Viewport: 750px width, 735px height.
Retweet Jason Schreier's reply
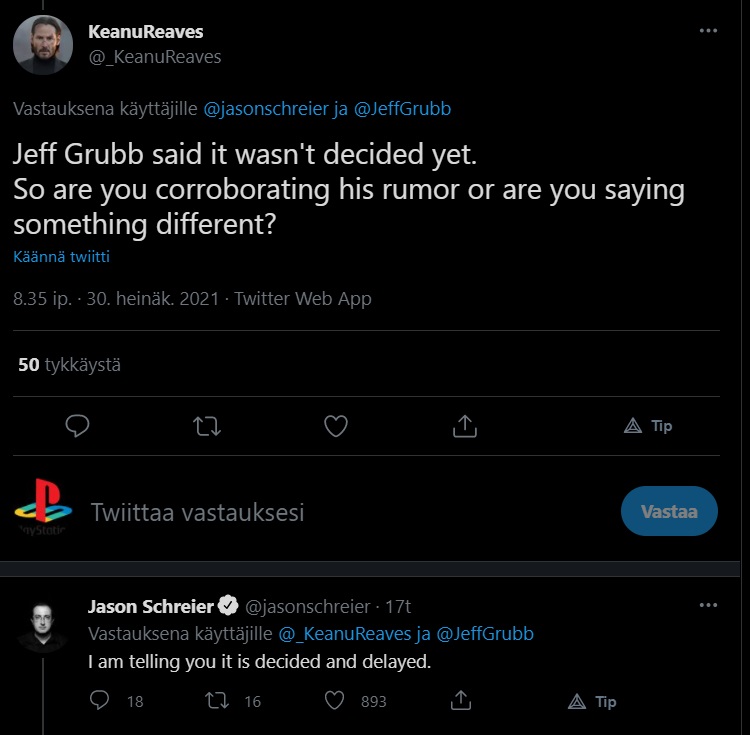click(x=217, y=700)
